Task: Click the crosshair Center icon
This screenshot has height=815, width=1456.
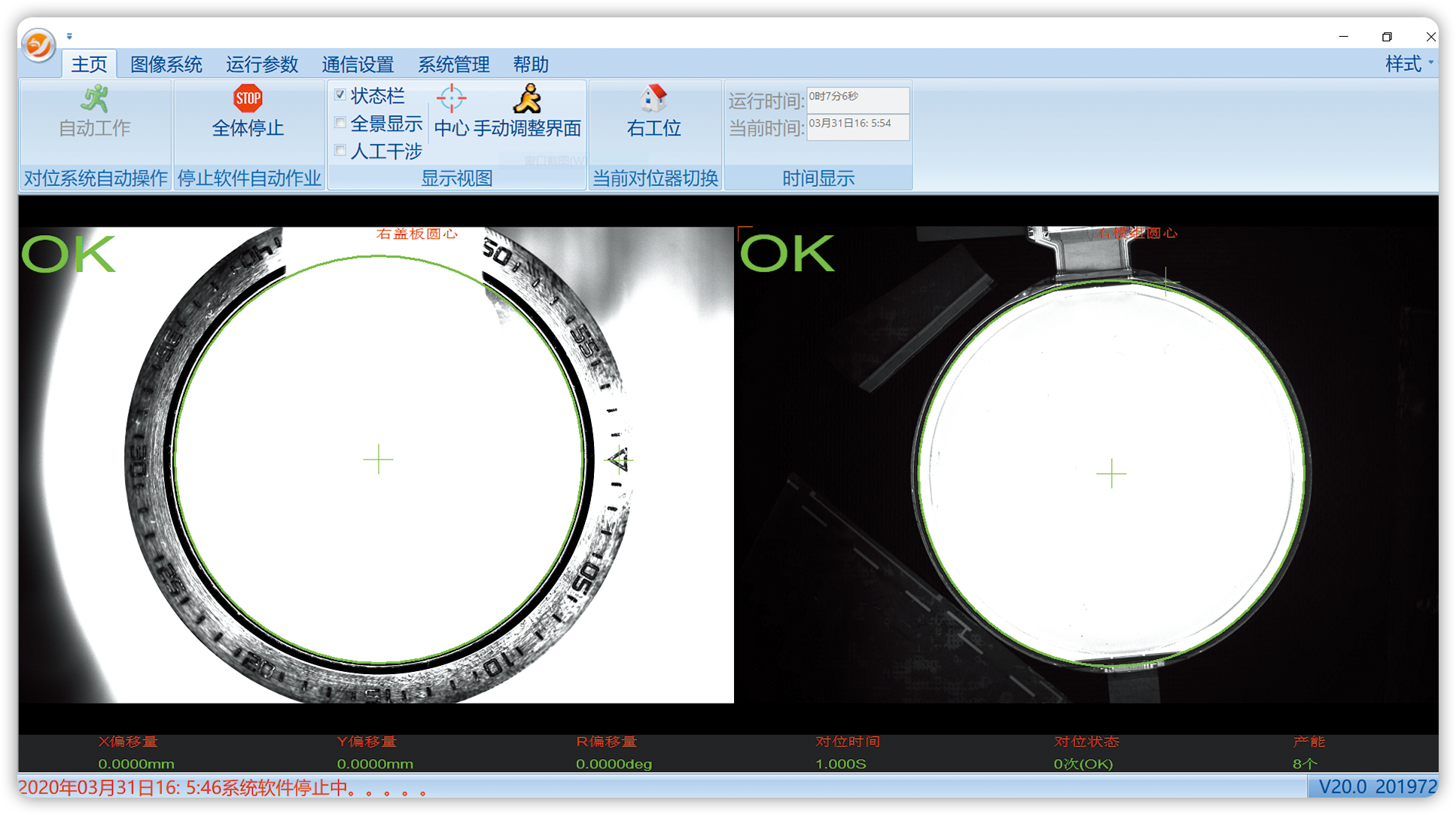Action: 451,99
